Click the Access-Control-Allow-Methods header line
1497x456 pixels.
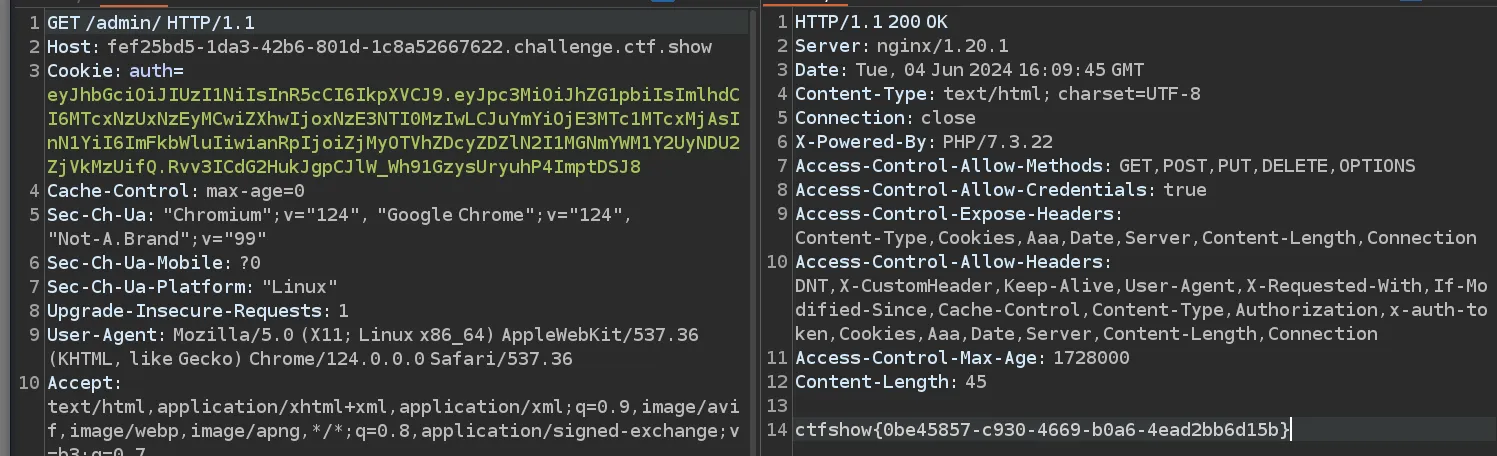1105,166
